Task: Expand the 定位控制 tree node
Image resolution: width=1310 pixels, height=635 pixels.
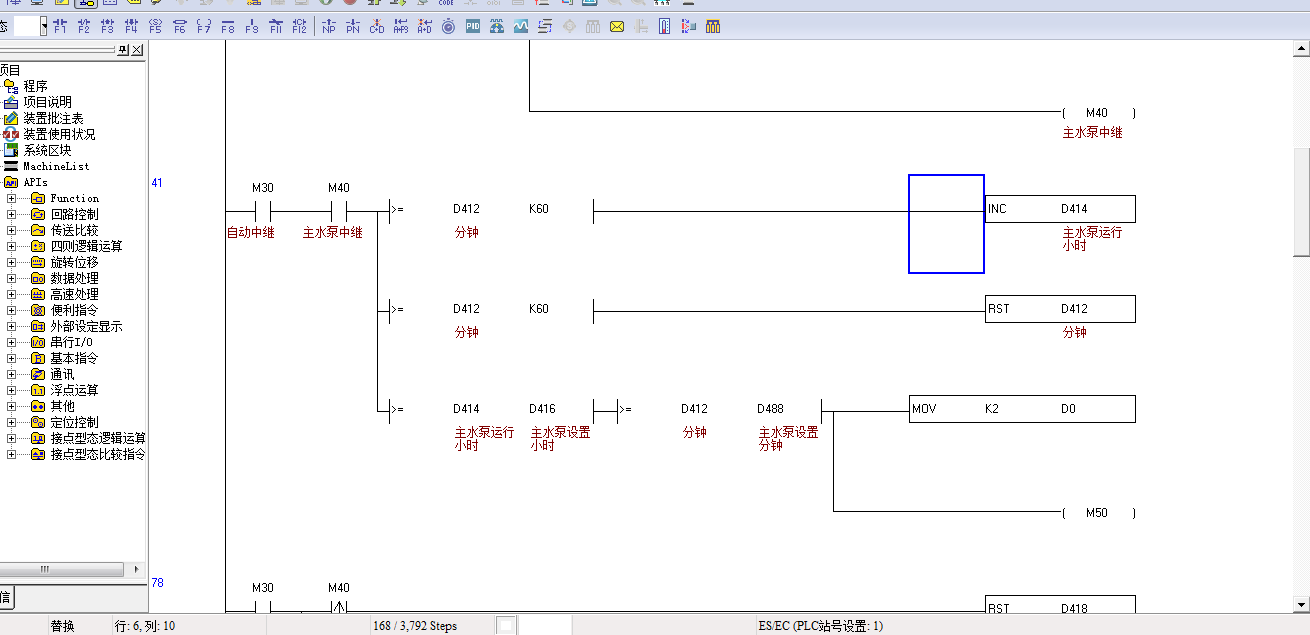Action: pos(12,422)
